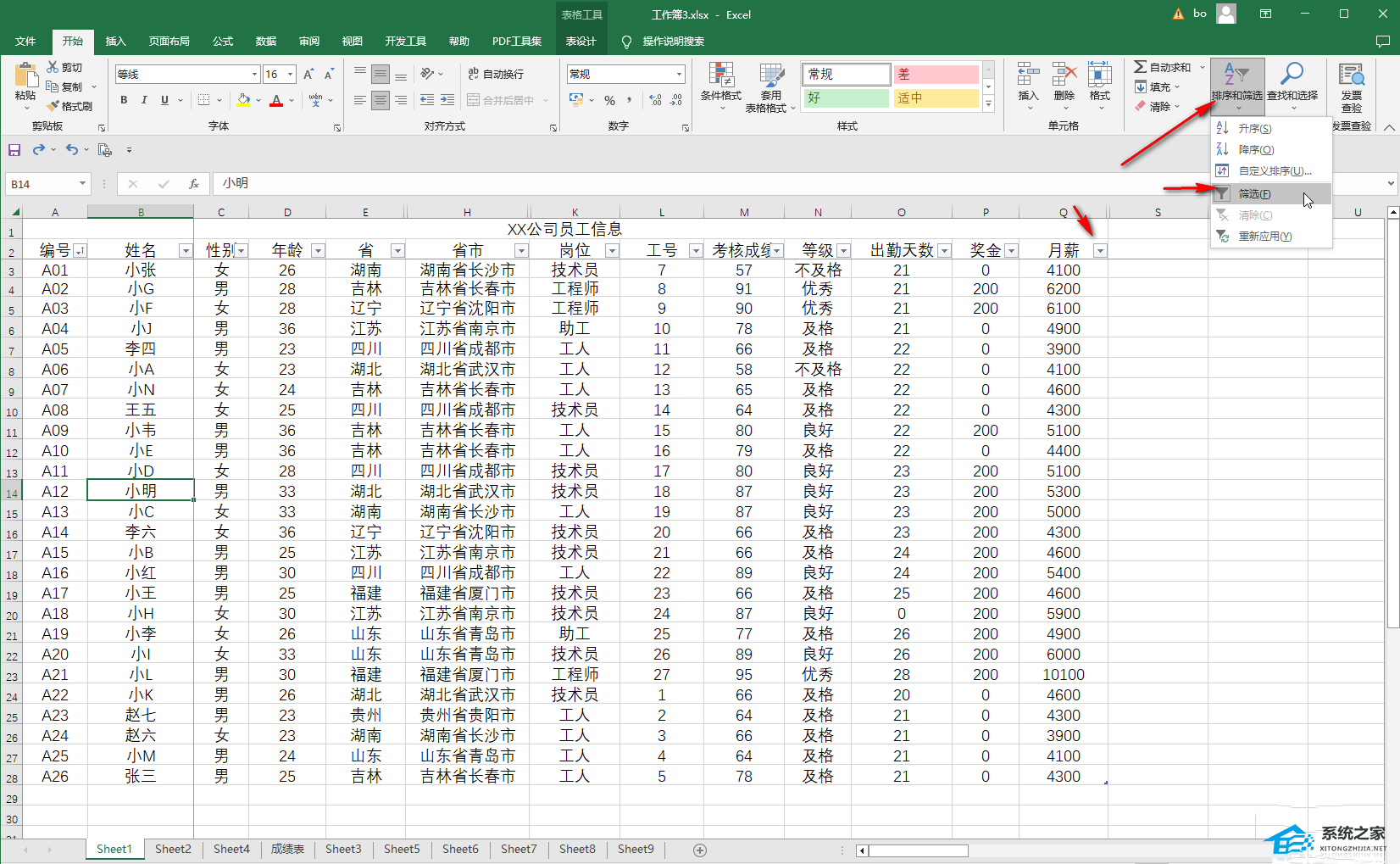Viewport: 1400px width, 864px height.
Task: Open the font size dropdown
Action: coord(290,75)
